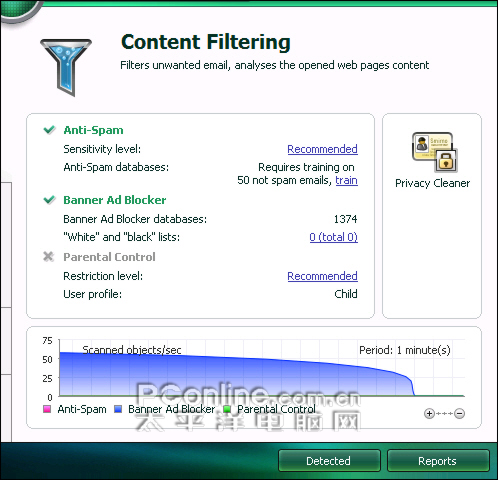Open the 0 (total 0) lists link
The image size is (498, 480).
click(x=333, y=237)
